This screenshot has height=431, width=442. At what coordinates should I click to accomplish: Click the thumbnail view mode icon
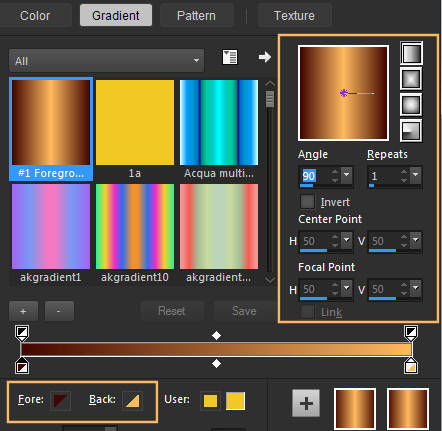click(230, 57)
